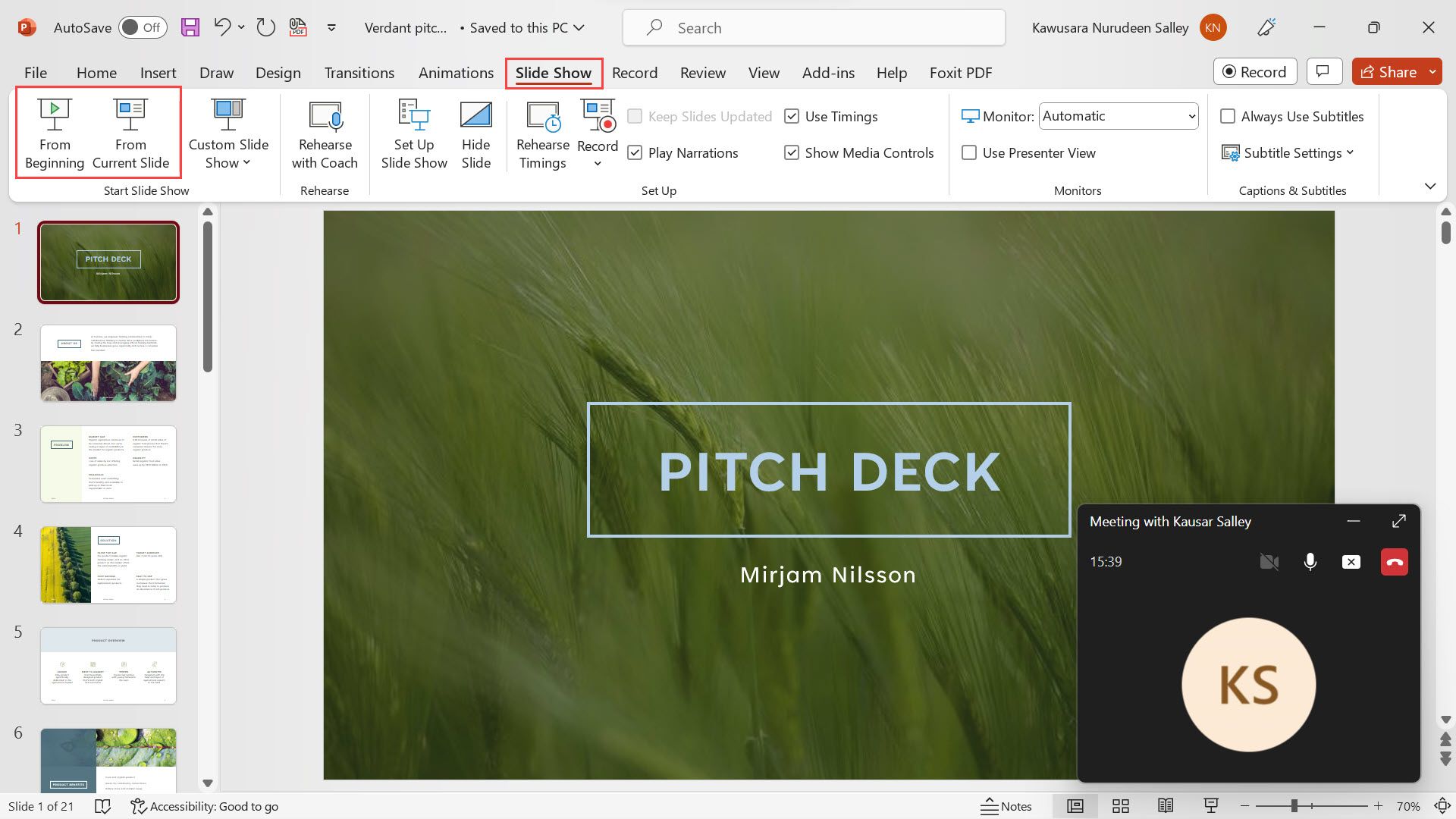Click Set Up Slide Show
Viewport: 1456px width, 819px height.
413,133
